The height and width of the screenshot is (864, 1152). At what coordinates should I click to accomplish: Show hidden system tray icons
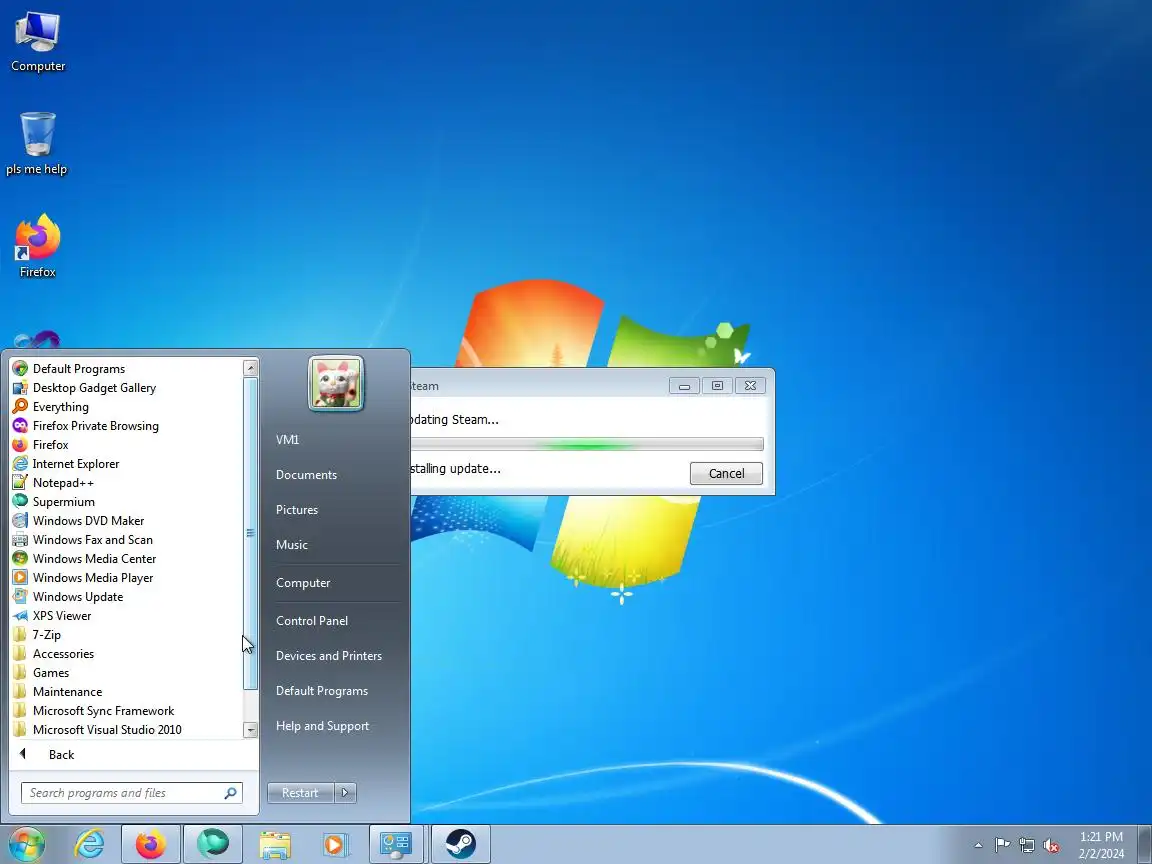click(x=978, y=846)
